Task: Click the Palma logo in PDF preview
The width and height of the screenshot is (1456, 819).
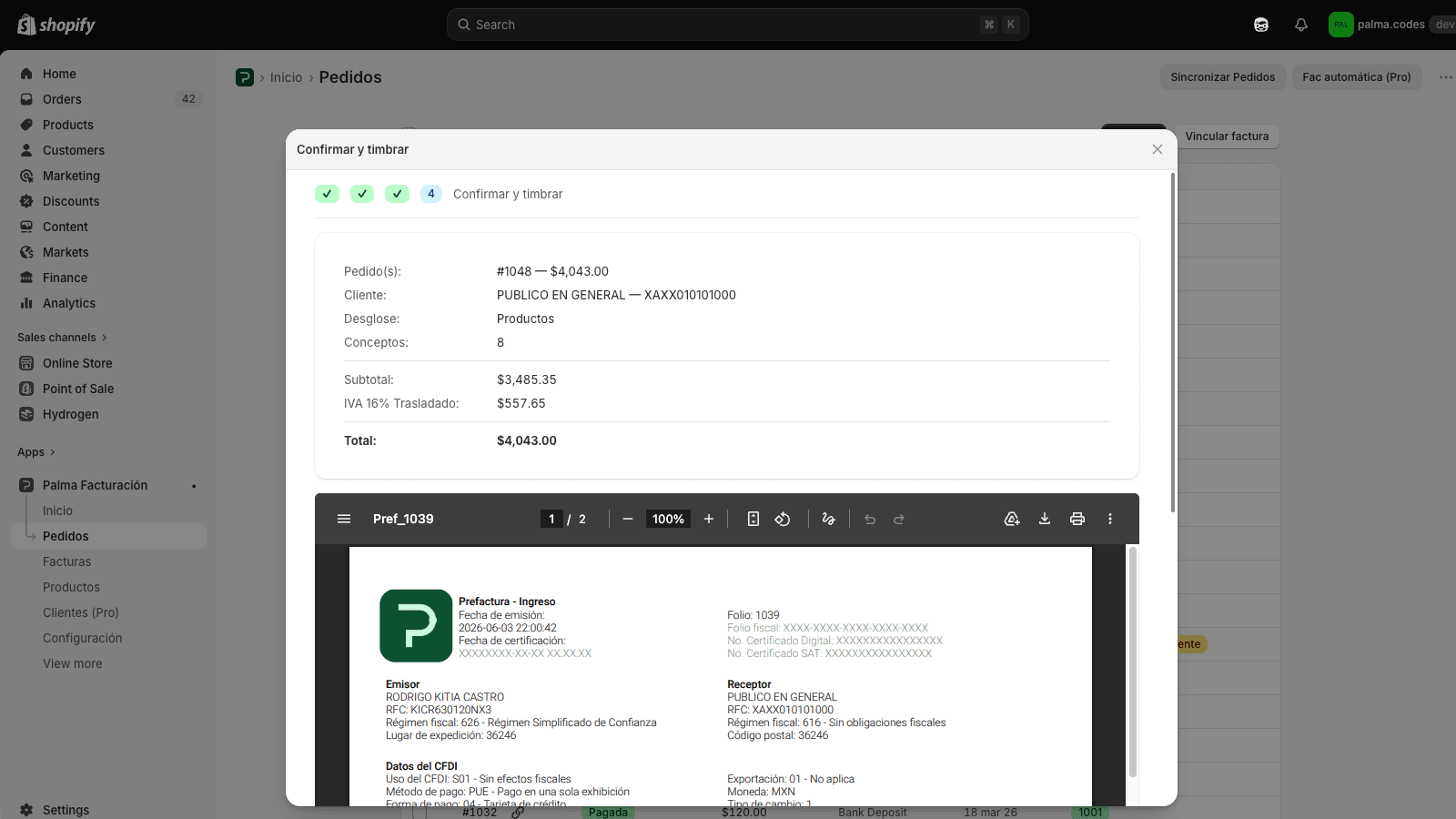Action: [x=416, y=626]
